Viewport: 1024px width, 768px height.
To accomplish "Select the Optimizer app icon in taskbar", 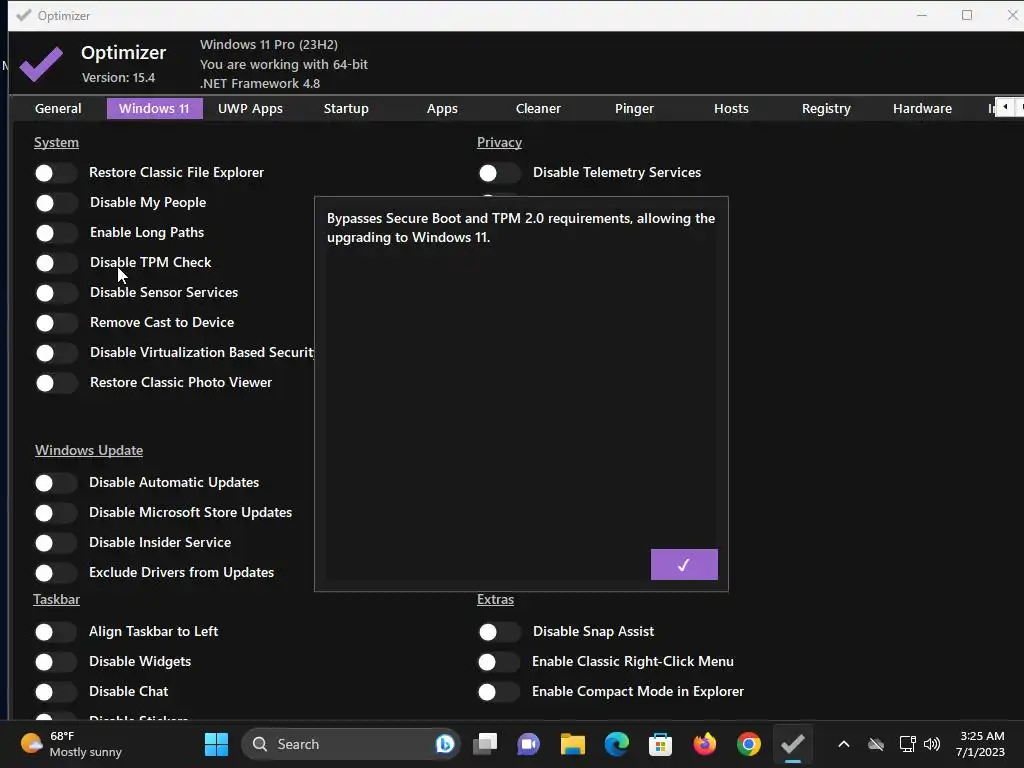I will [793, 744].
